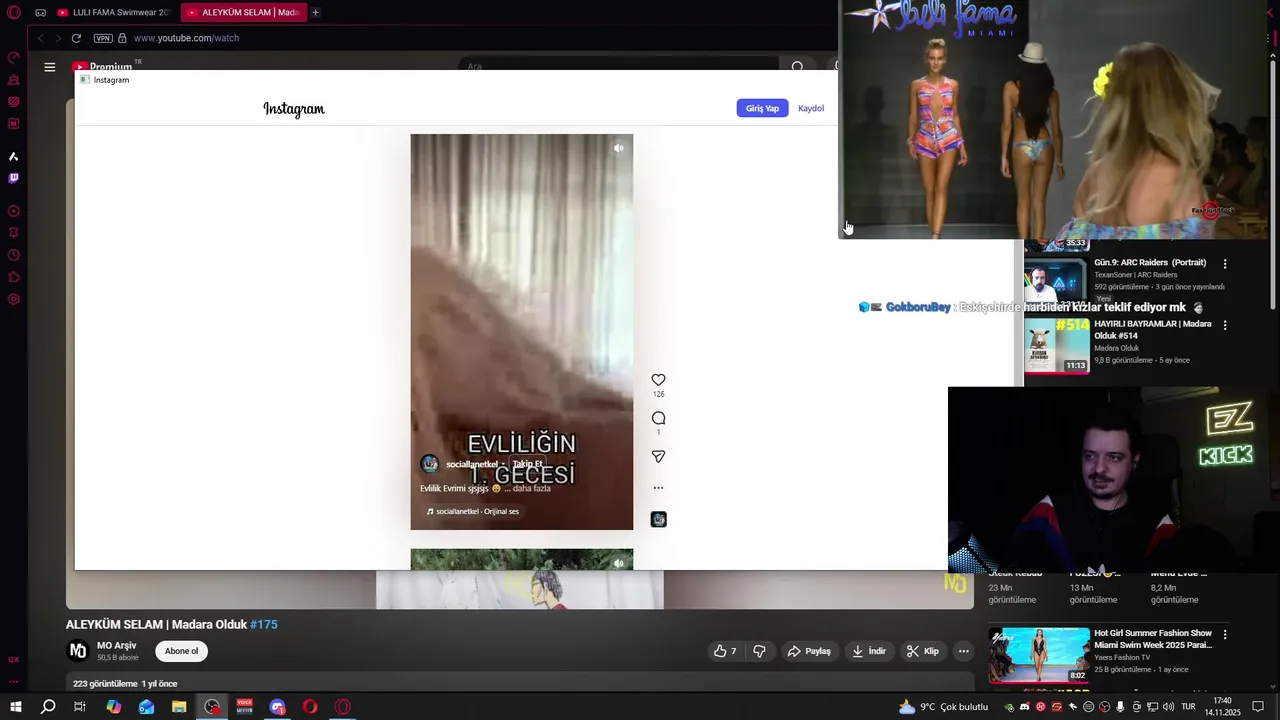Open Windows Start menu
1280x720 pixels.
[16, 707]
